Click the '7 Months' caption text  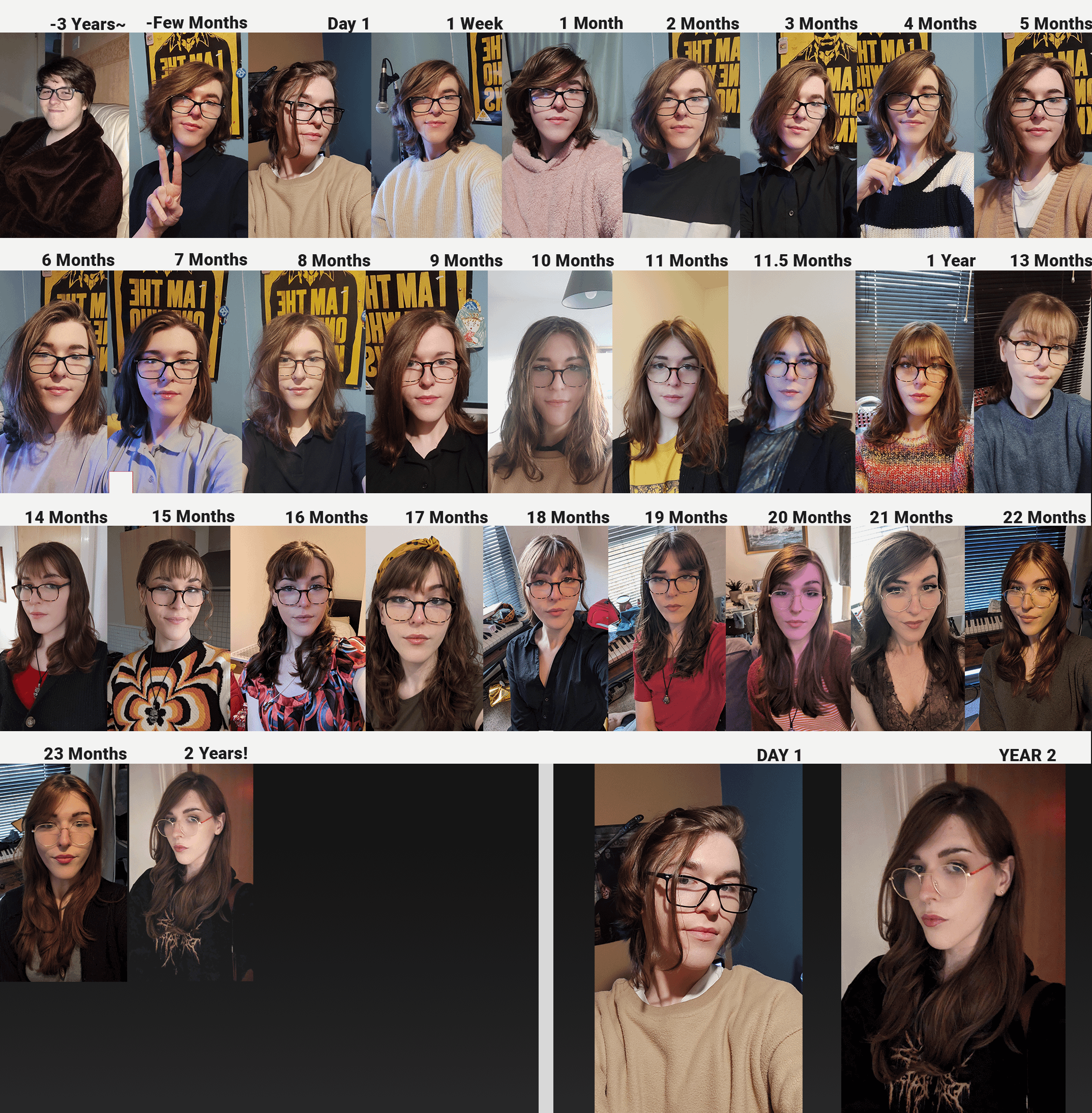[x=211, y=259]
